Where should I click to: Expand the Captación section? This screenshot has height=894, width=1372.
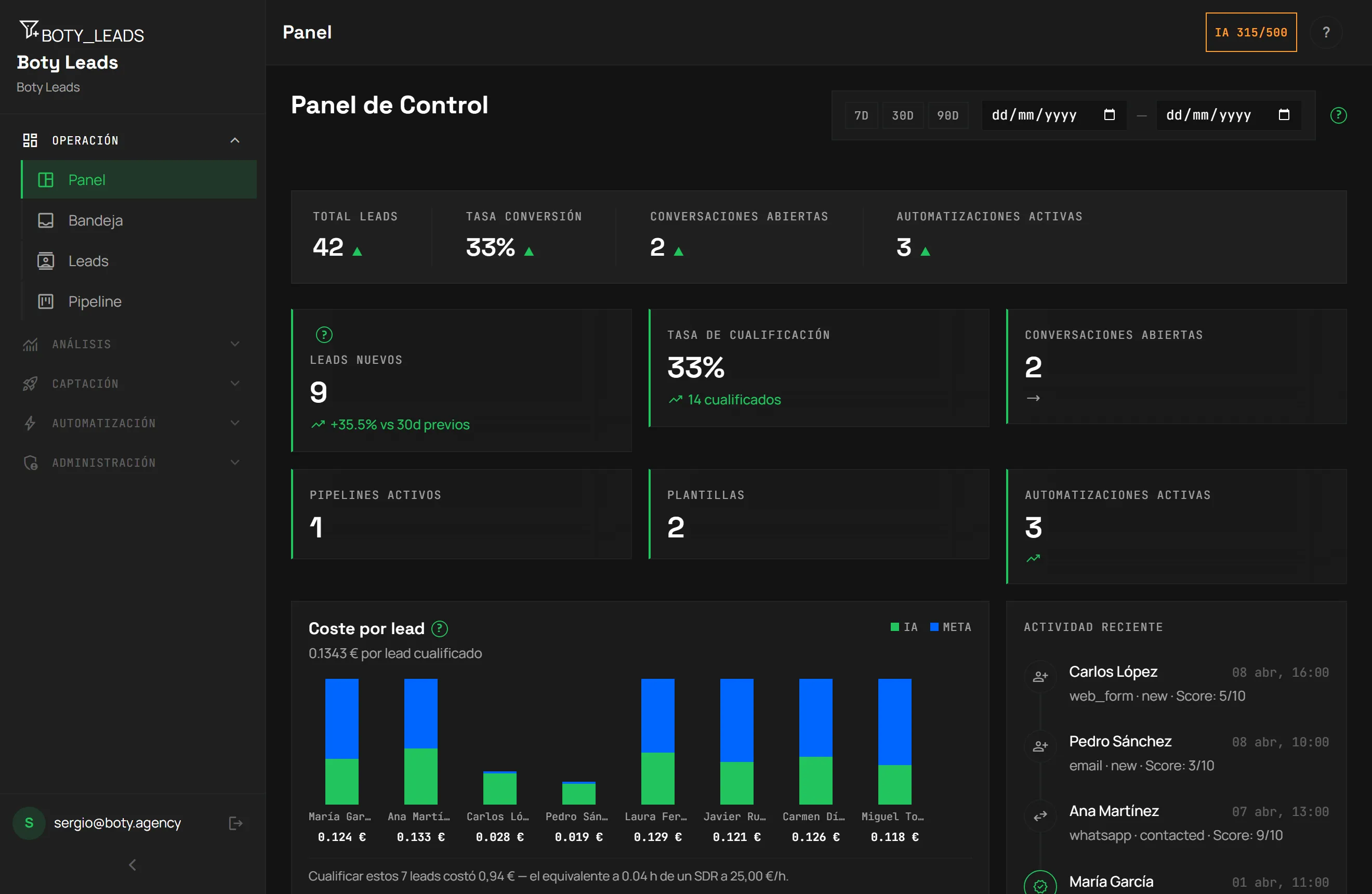click(x=234, y=383)
